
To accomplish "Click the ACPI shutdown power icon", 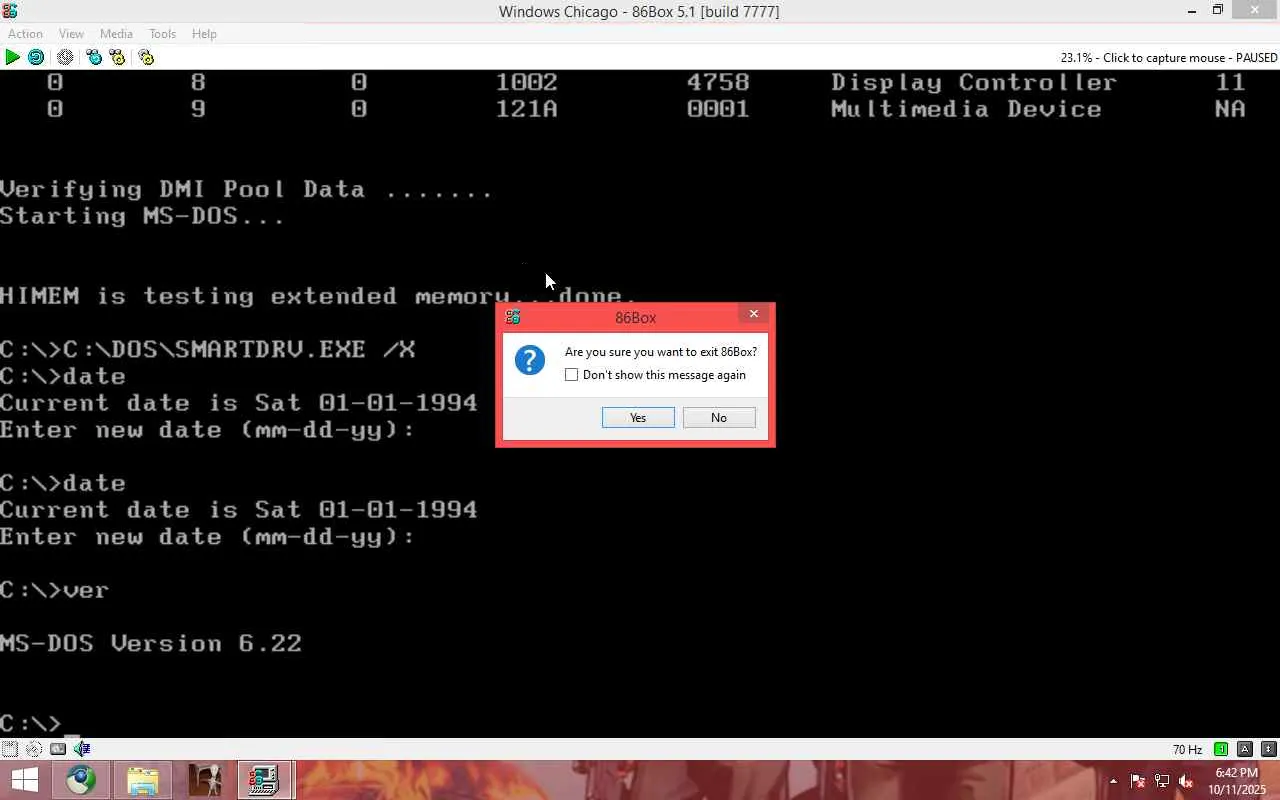I will tap(65, 57).
